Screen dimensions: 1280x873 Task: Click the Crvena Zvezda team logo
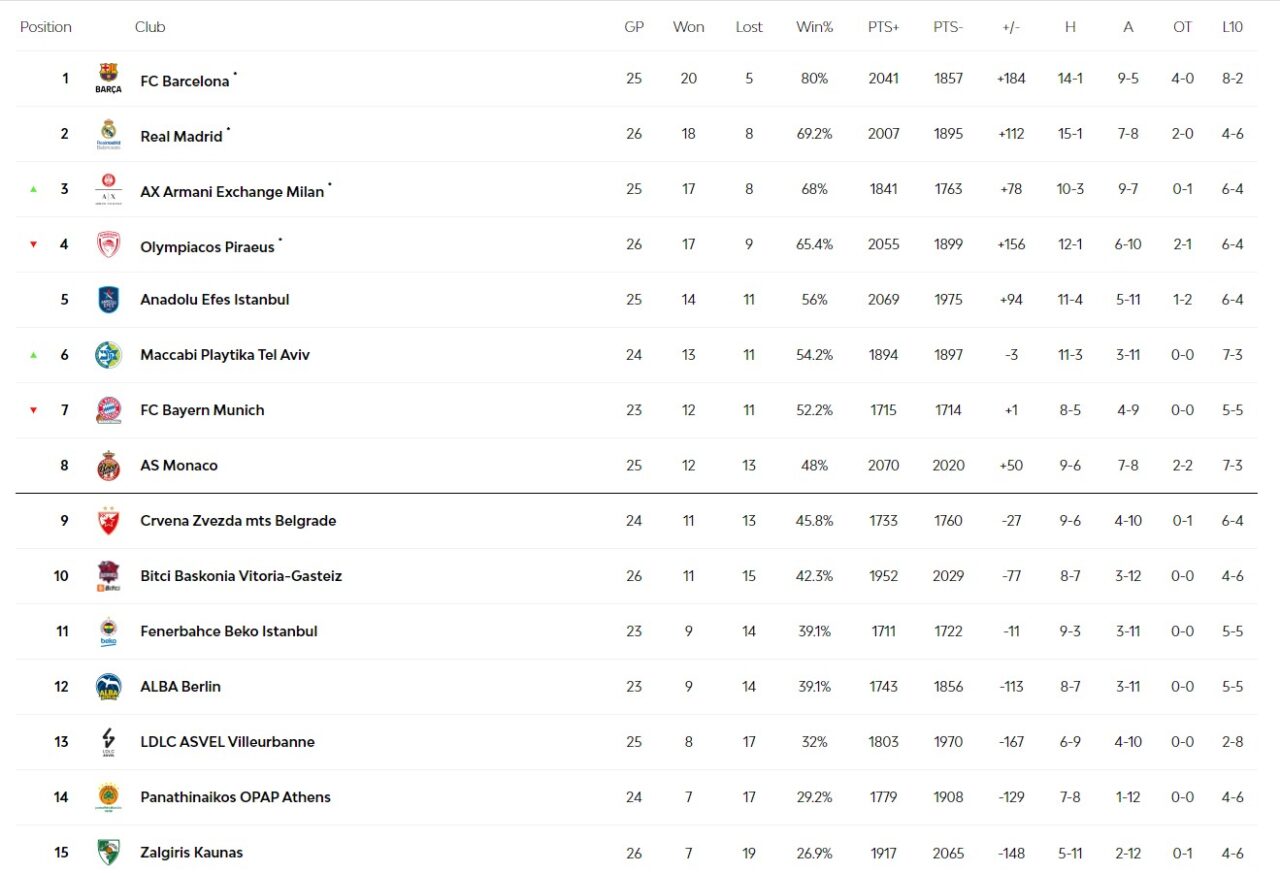[x=108, y=521]
